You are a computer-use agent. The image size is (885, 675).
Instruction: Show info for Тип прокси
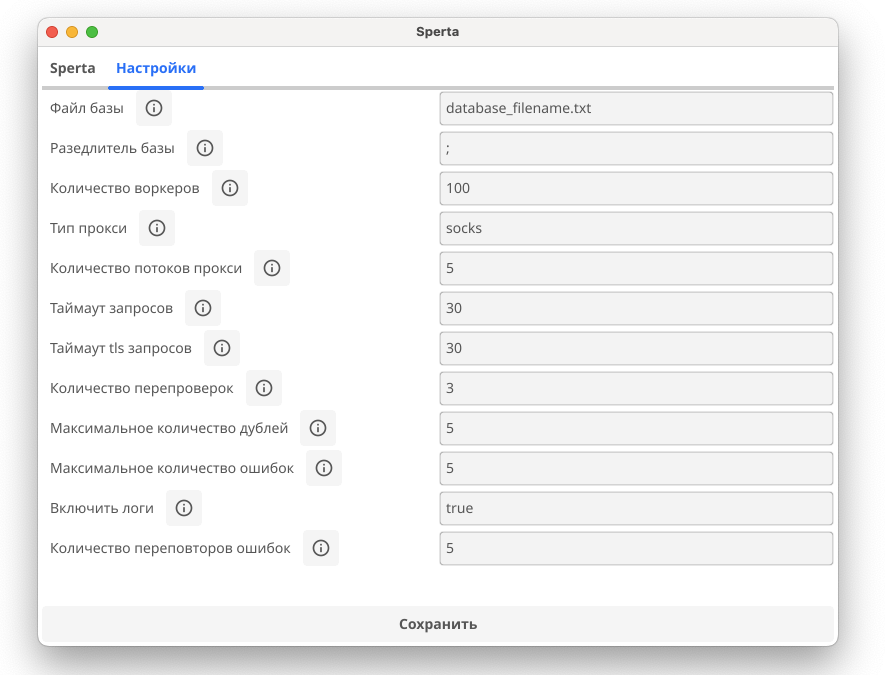click(157, 228)
